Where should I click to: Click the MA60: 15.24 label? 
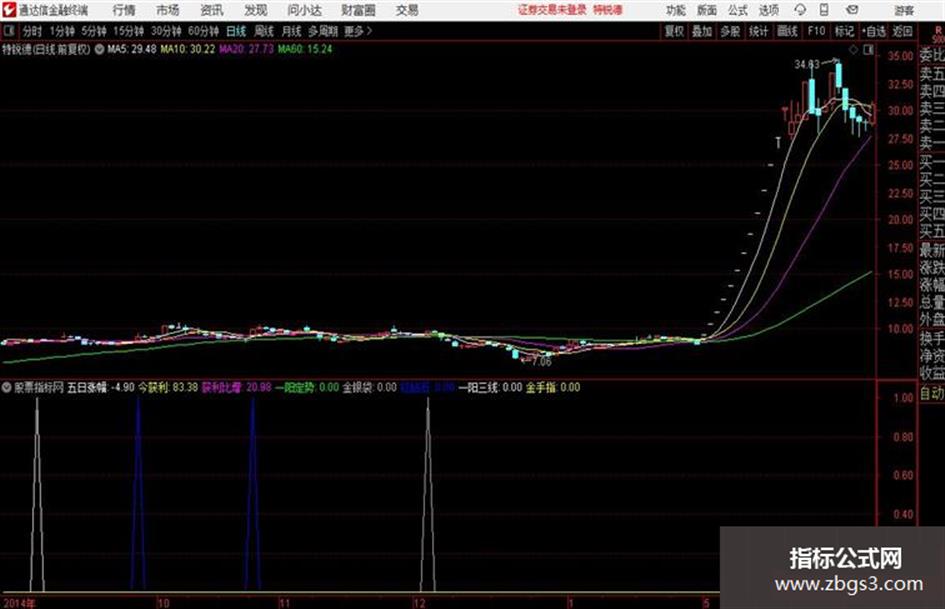305,49
